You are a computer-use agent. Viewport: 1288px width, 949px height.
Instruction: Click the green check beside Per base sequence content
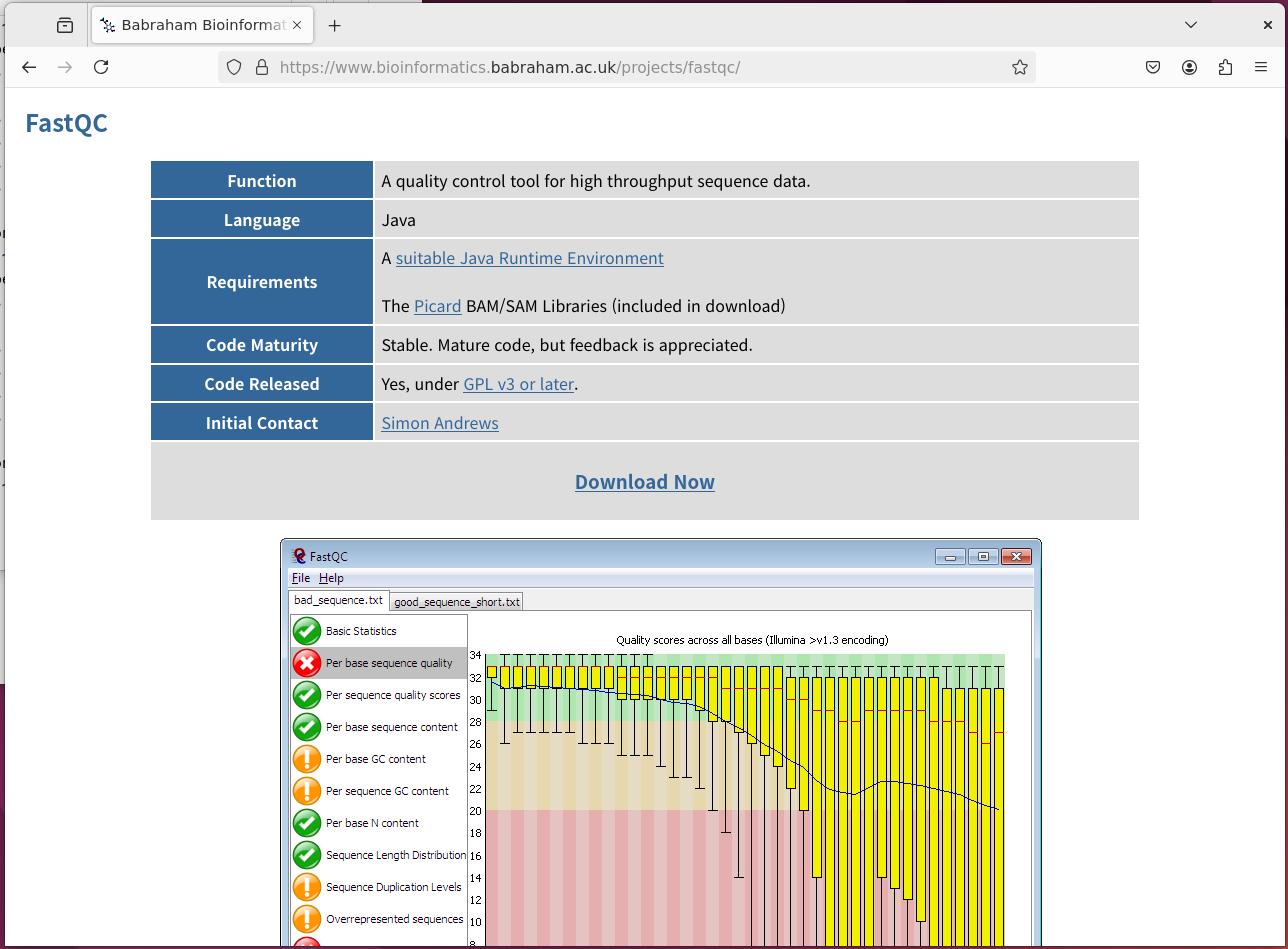(307, 727)
